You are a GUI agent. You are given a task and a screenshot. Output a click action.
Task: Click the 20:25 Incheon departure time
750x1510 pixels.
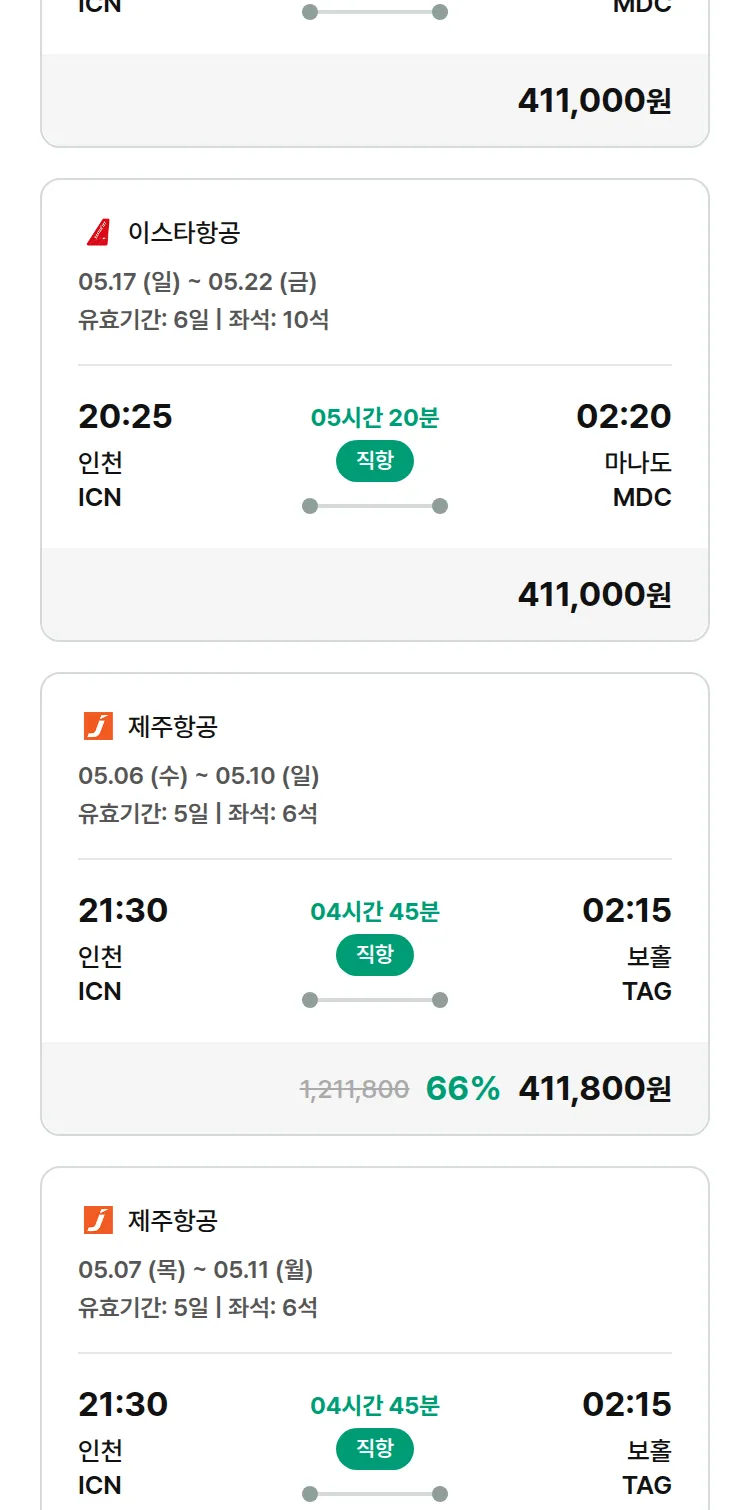[x=125, y=416]
